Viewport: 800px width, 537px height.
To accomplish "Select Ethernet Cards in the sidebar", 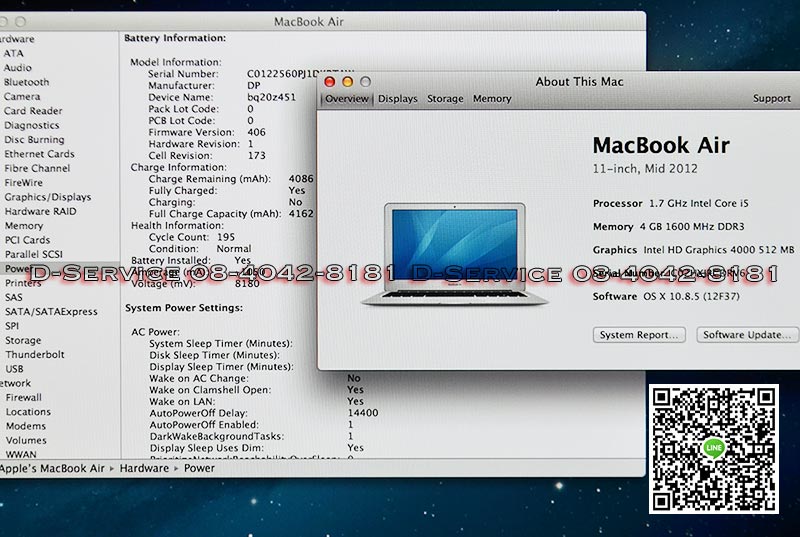I will point(39,154).
